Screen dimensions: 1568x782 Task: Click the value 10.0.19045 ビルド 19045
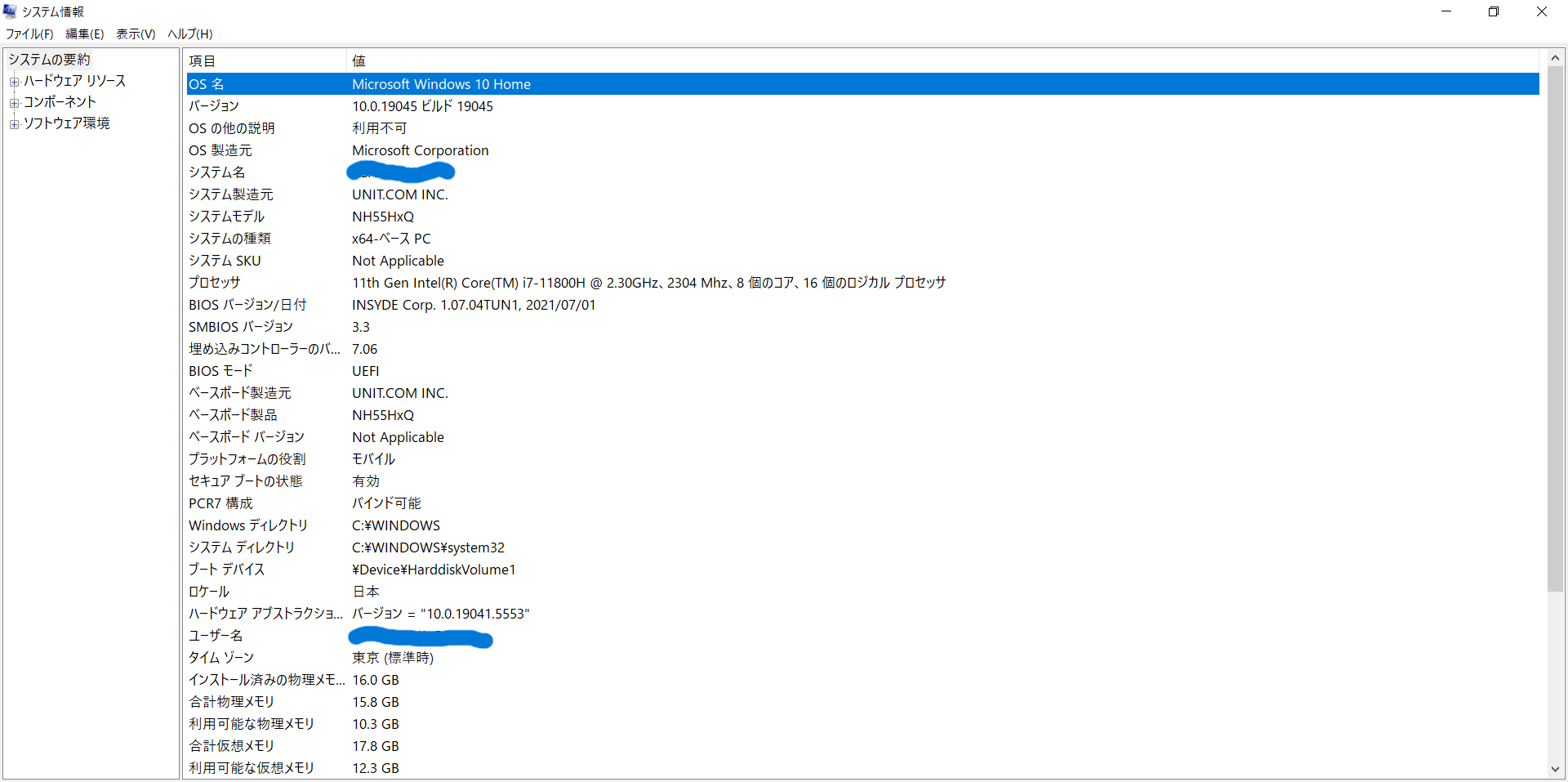pos(422,106)
